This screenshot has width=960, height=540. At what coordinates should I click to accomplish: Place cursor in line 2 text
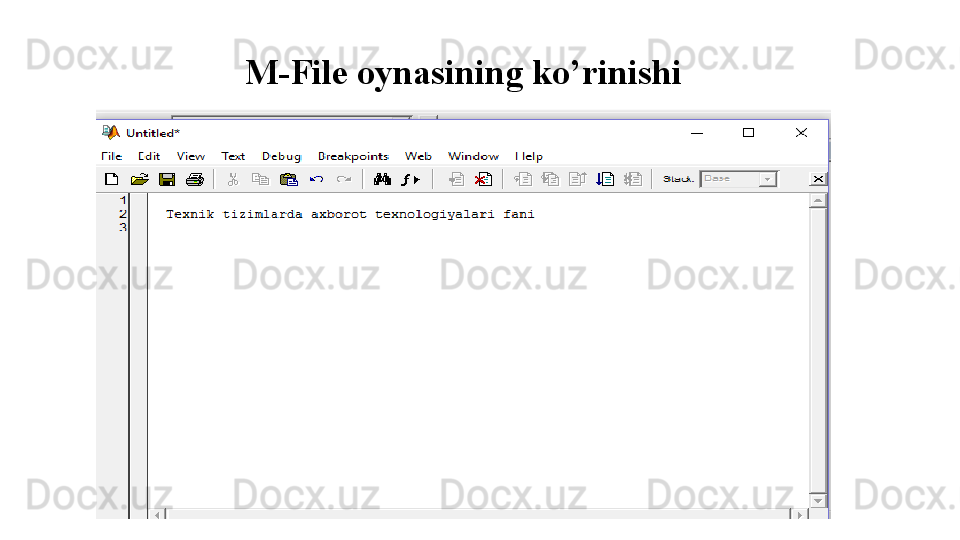(350, 214)
